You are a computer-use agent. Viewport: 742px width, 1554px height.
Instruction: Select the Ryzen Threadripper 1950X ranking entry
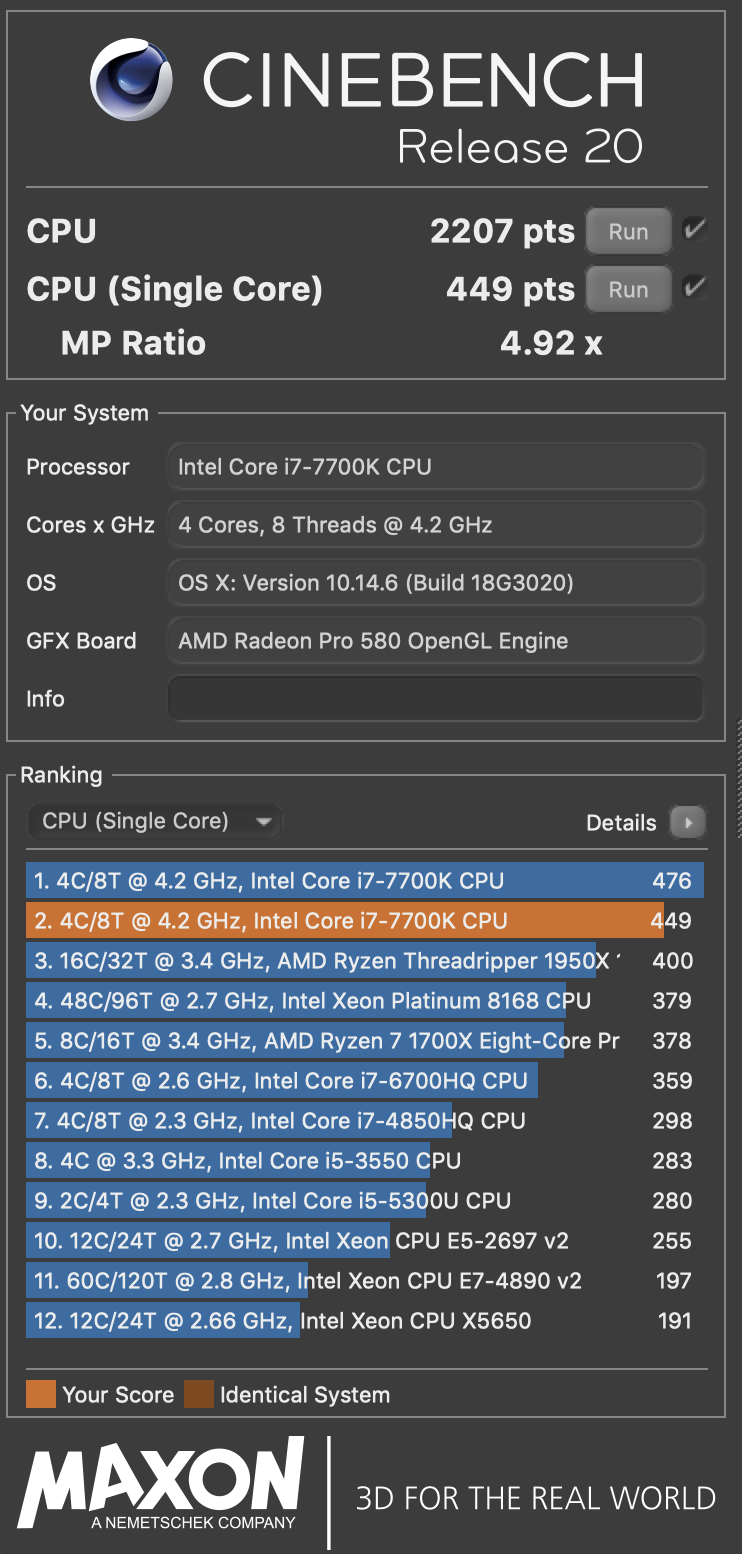tap(364, 961)
